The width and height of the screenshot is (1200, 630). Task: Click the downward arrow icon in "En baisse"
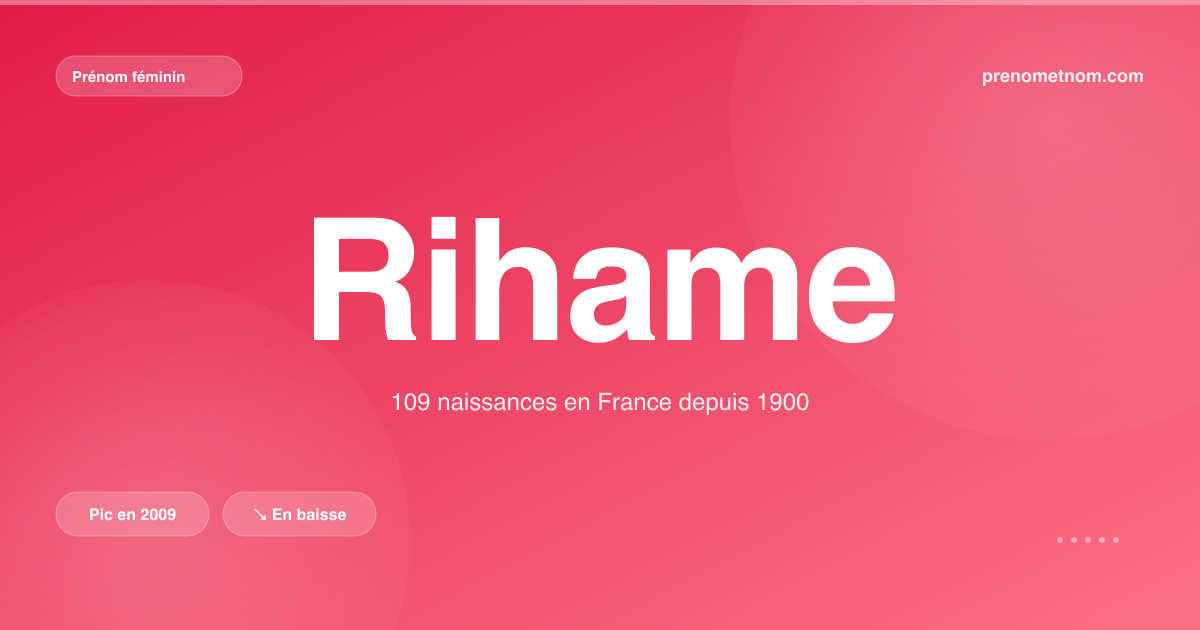(259, 514)
